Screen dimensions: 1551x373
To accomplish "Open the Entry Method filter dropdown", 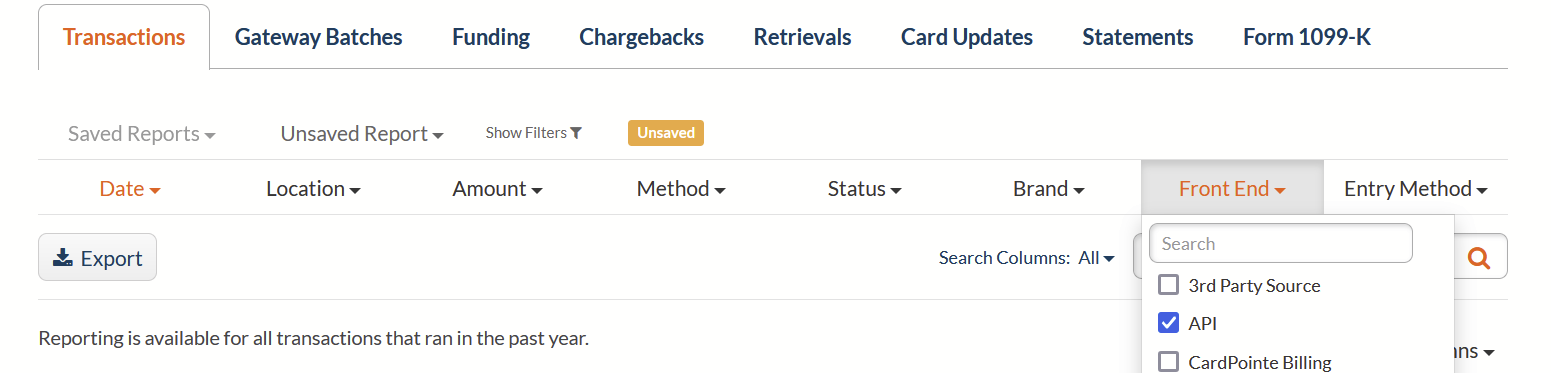I will point(1415,188).
